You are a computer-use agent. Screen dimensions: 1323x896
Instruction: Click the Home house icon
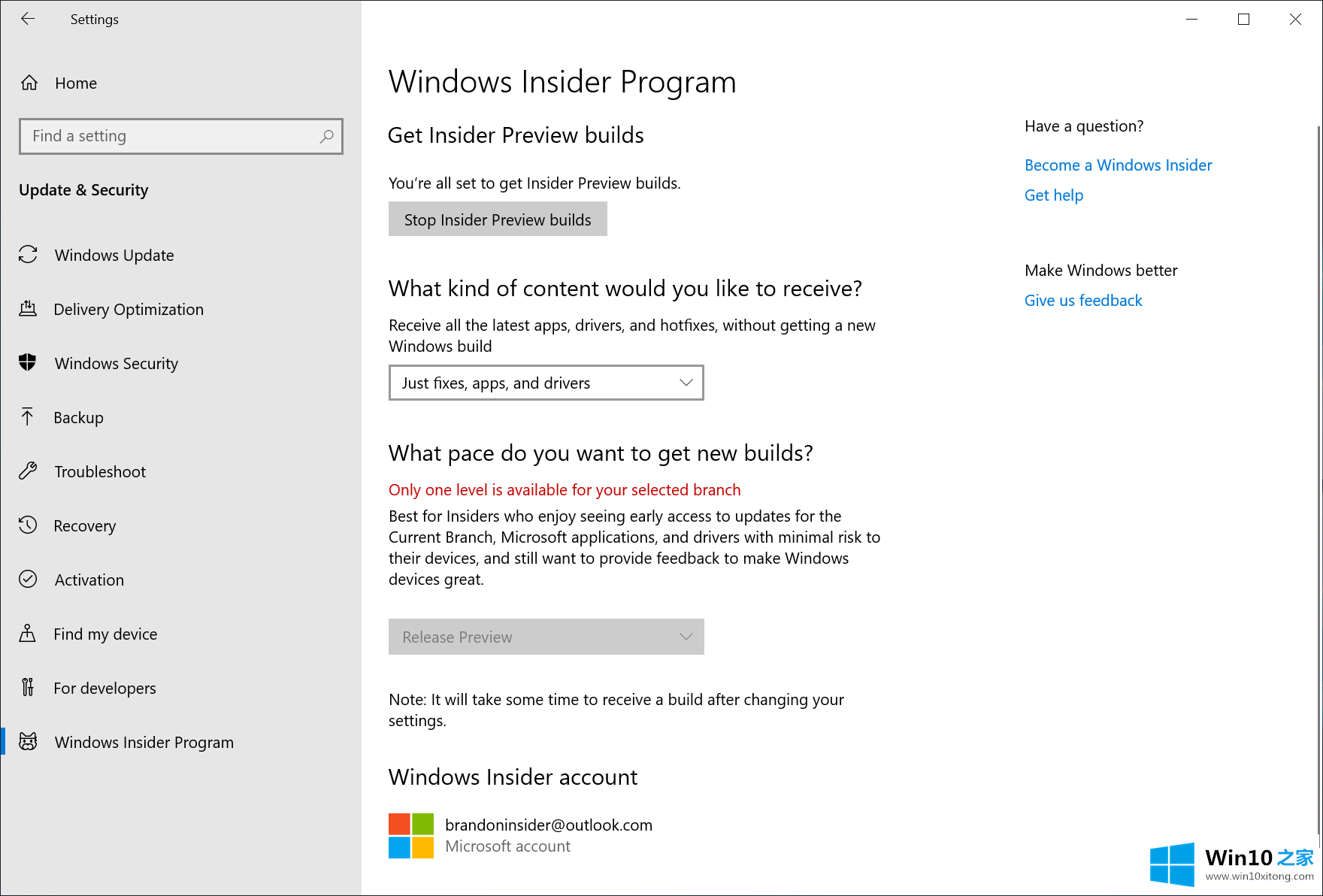[x=29, y=83]
